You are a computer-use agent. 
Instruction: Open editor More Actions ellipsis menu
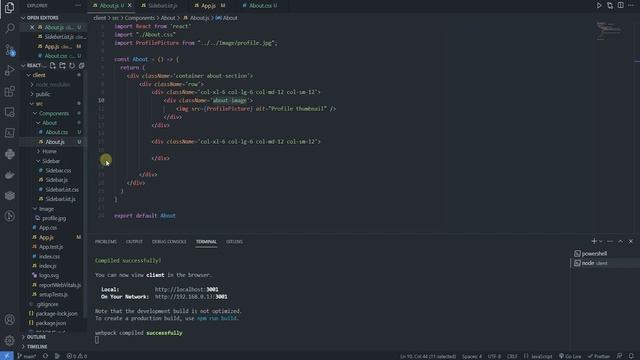[631, 5]
